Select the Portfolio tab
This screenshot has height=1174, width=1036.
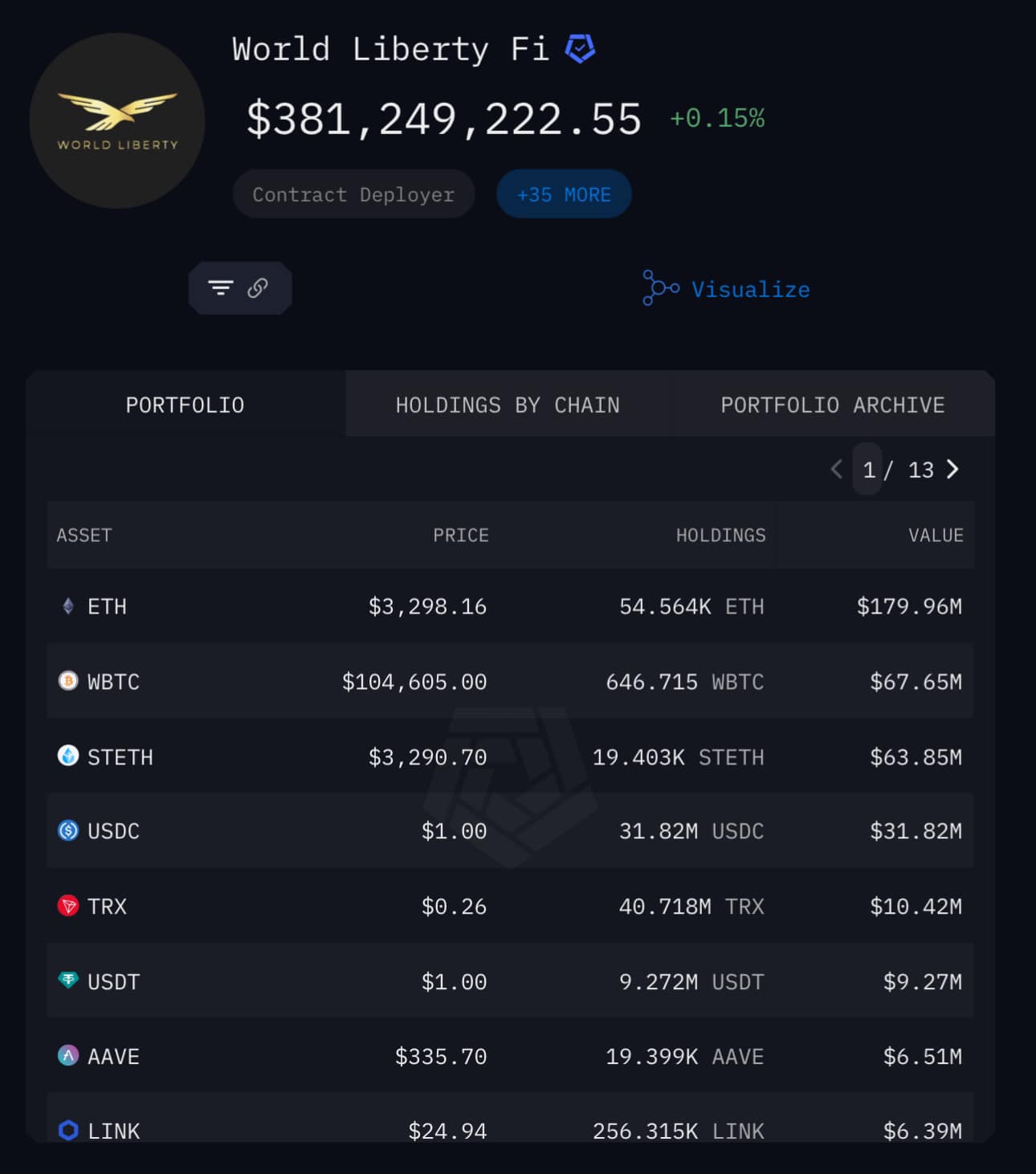pos(185,405)
